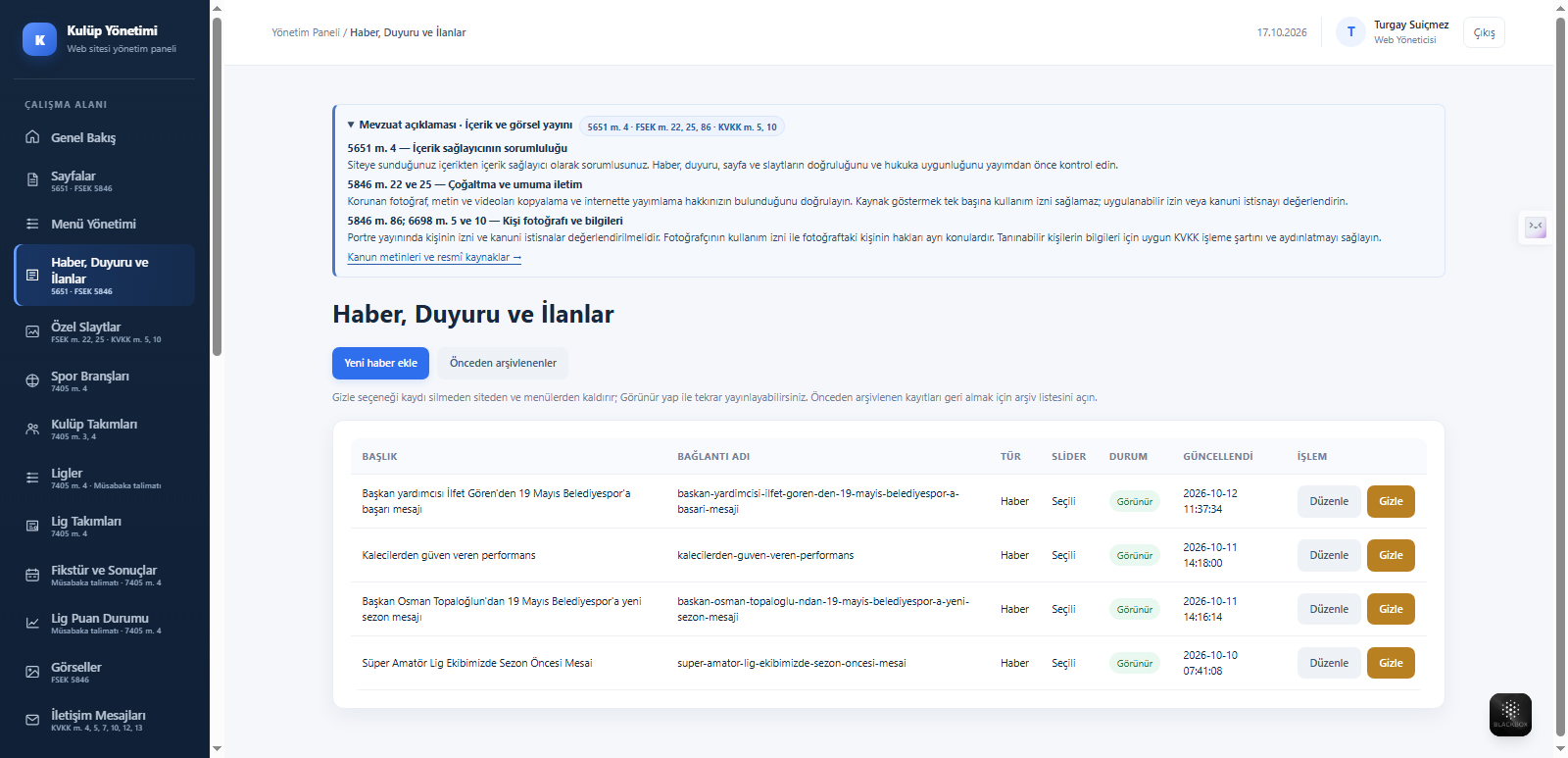
Task: Go to Sayfalar menu item
Action: click(104, 180)
